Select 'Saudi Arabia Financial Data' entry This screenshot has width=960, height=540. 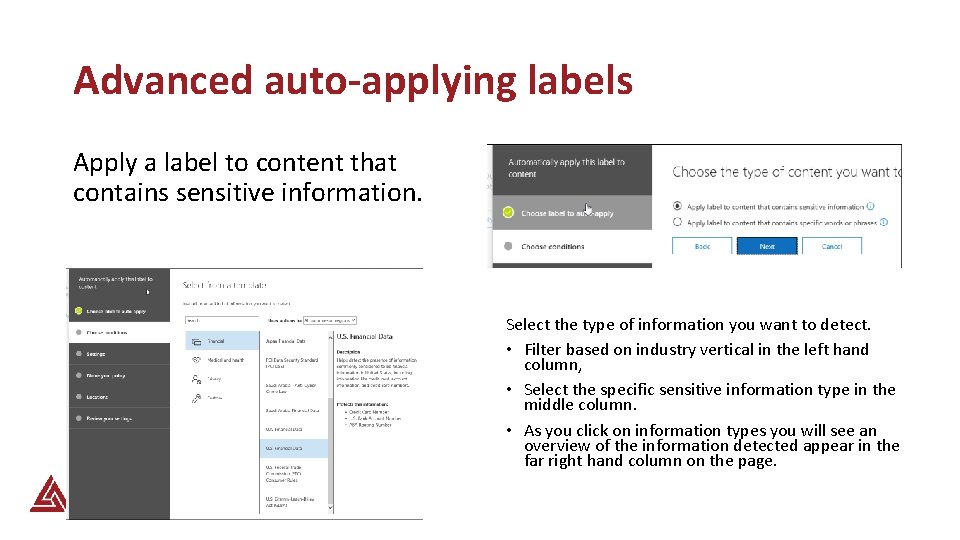coord(294,410)
